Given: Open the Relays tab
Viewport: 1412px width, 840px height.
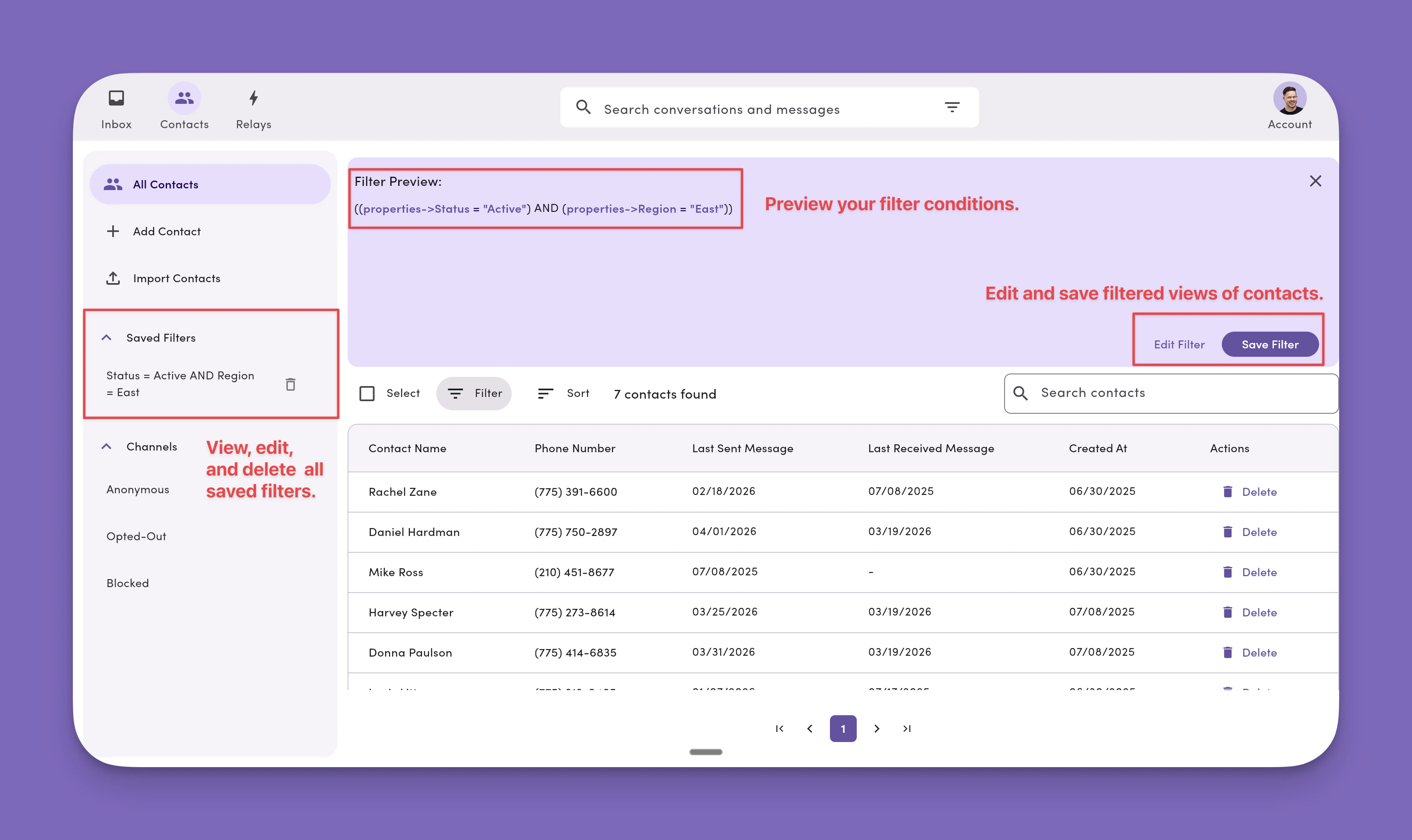Looking at the screenshot, I should tap(253, 109).
